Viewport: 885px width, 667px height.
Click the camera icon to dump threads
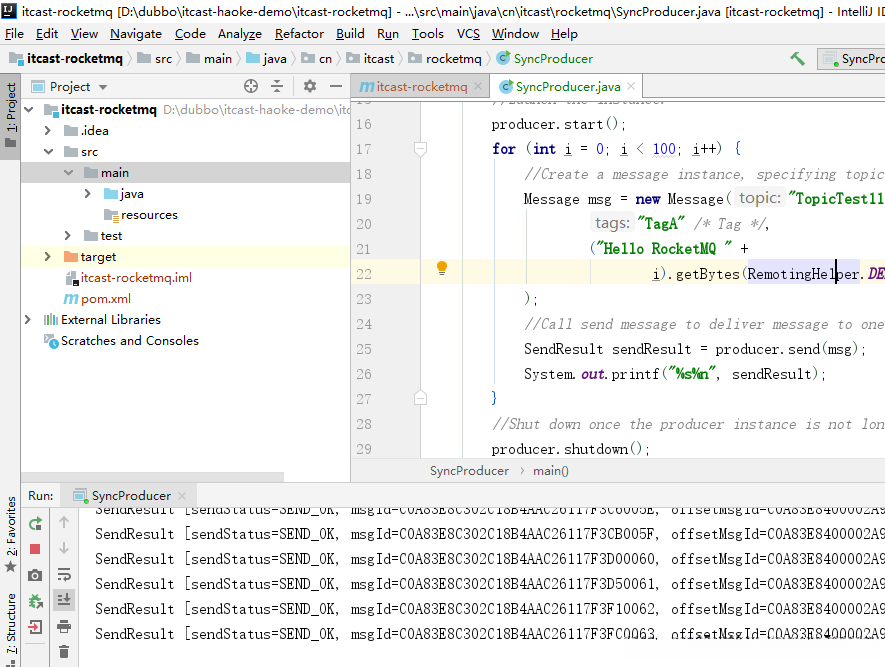[35, 575]
